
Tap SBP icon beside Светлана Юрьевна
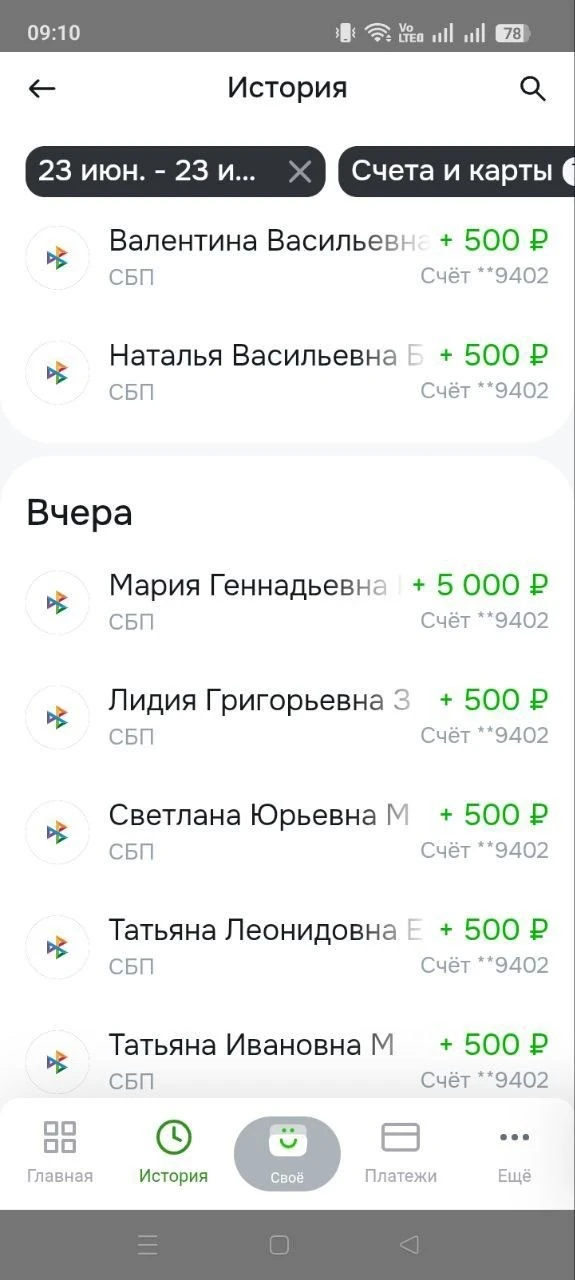(x=57, y=832)
